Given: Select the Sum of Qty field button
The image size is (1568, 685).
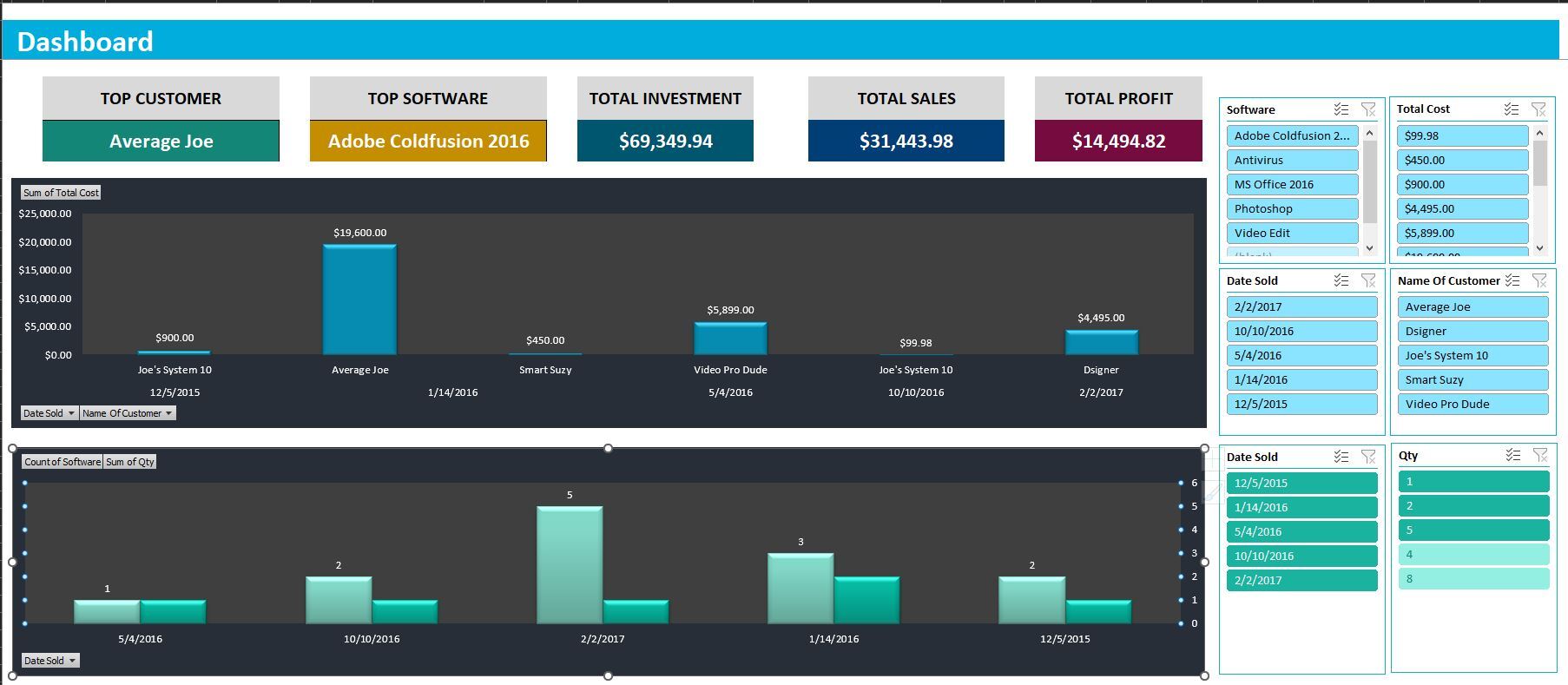Looking at the screenshot, I should [130, 462].
